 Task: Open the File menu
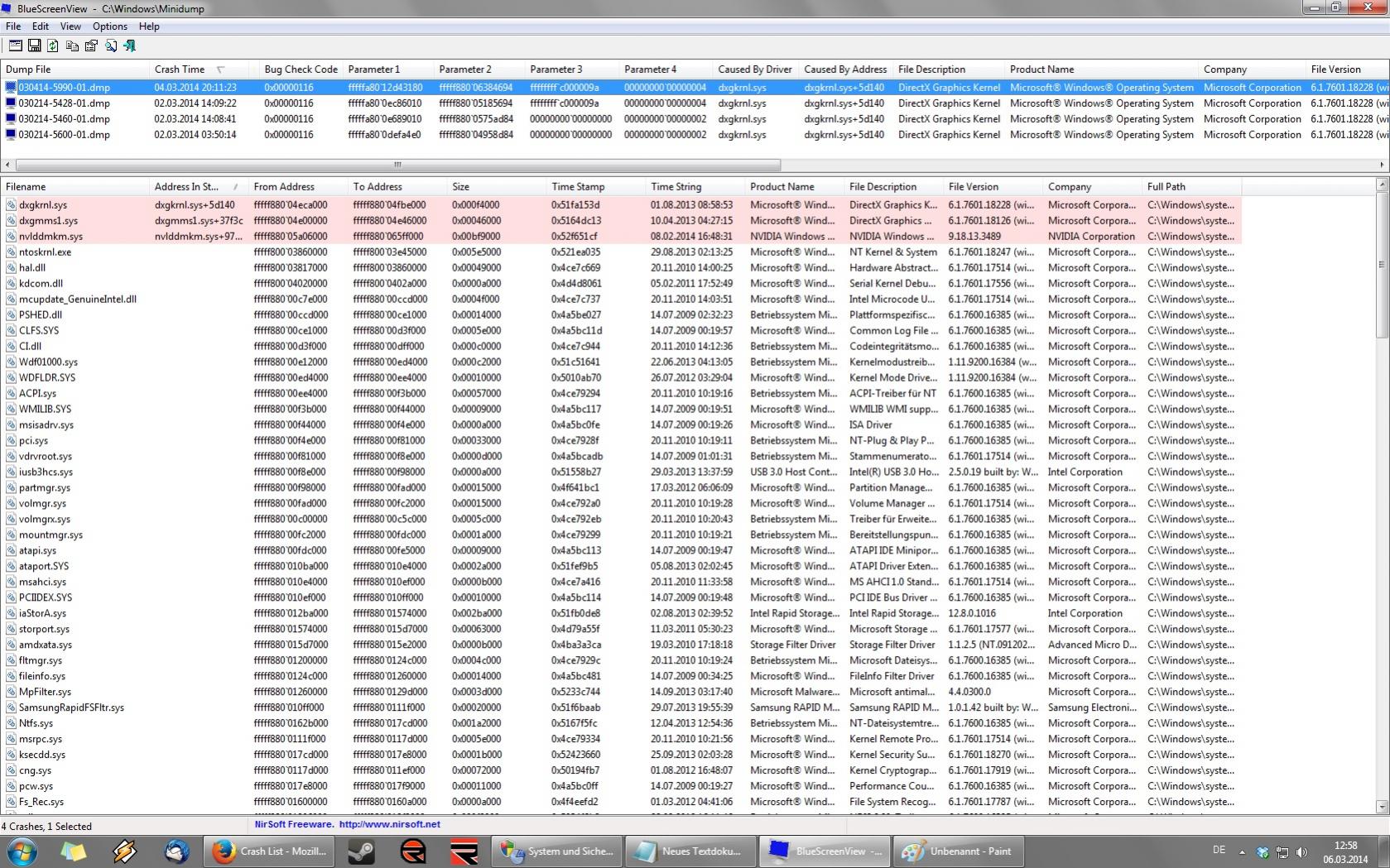pyautogui.click(x=13, y=26)
